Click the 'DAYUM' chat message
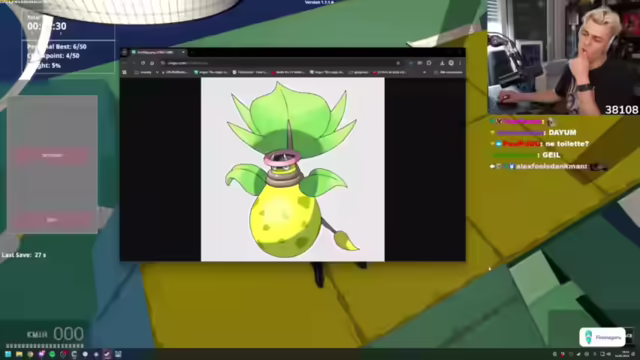 562,133
